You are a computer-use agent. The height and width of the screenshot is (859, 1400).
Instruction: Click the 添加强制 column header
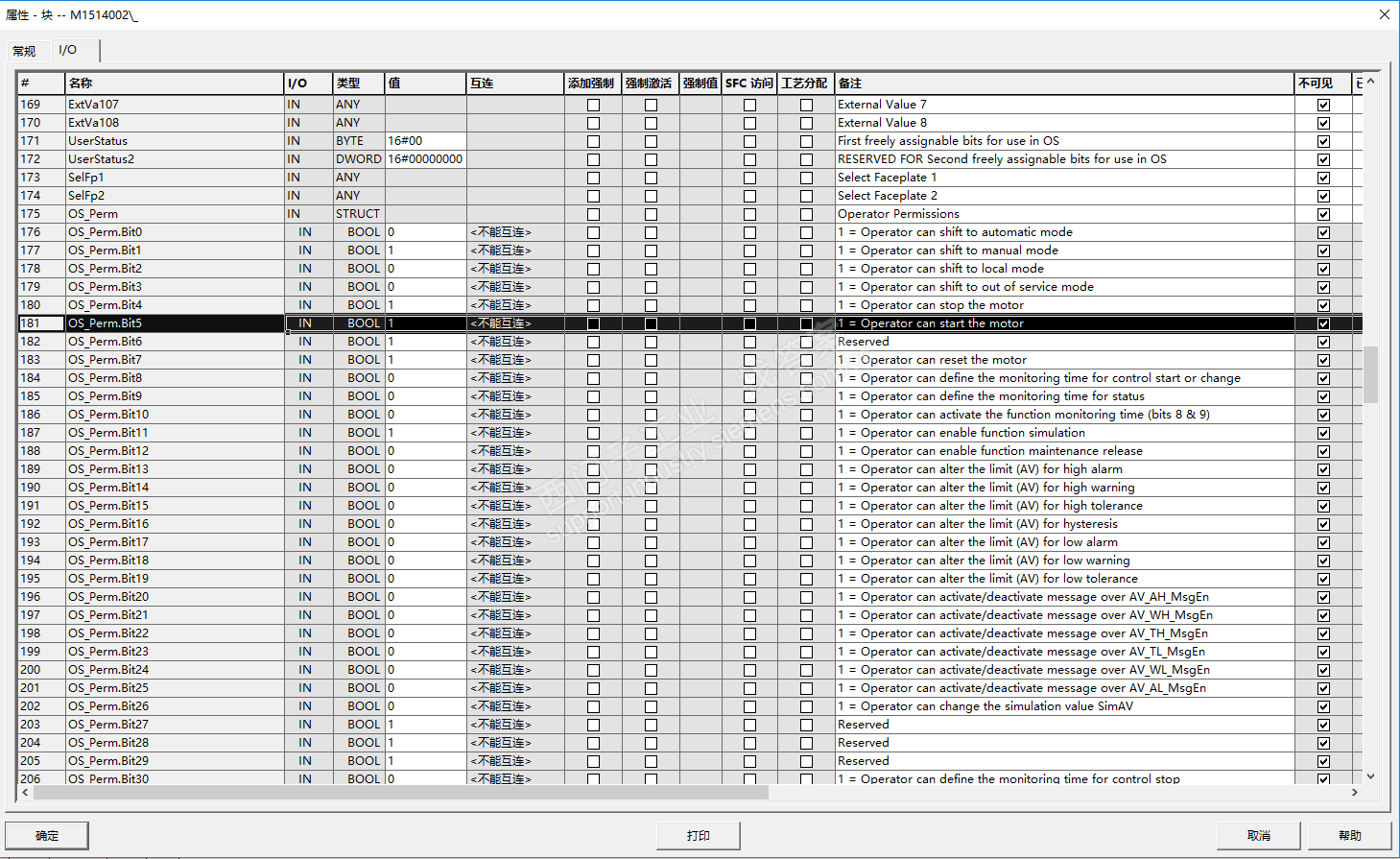tap(593, 84)
